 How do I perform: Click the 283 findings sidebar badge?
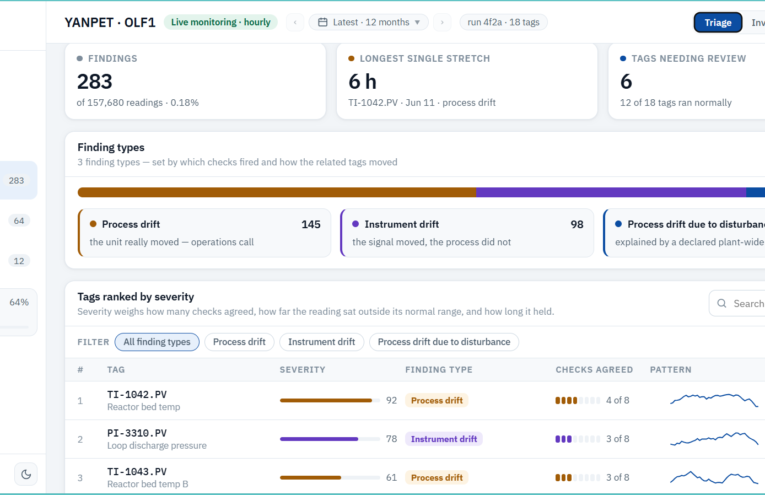coord(16,180)
